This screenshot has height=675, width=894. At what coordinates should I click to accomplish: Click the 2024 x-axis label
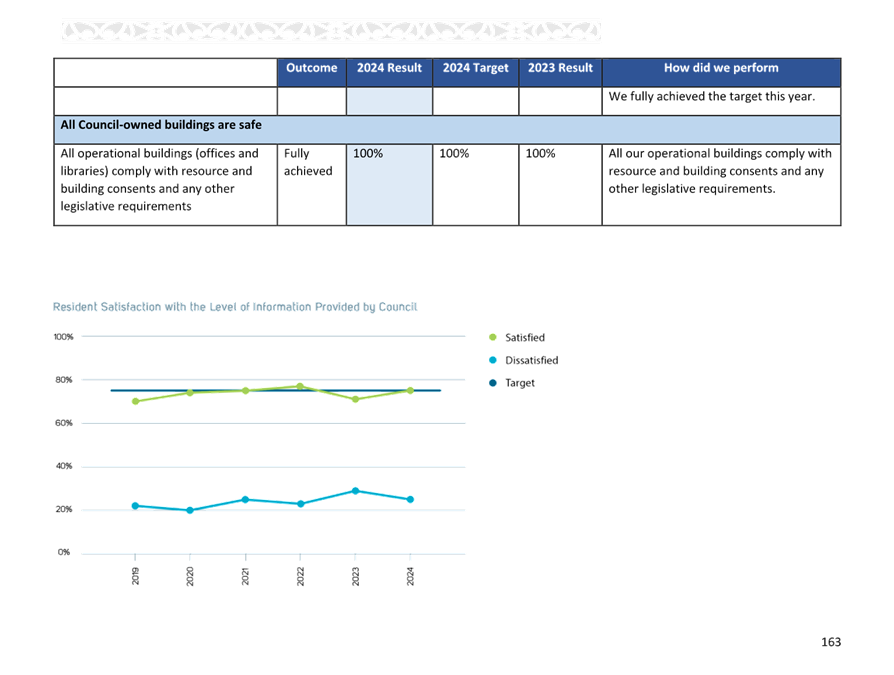click(410, 576)
